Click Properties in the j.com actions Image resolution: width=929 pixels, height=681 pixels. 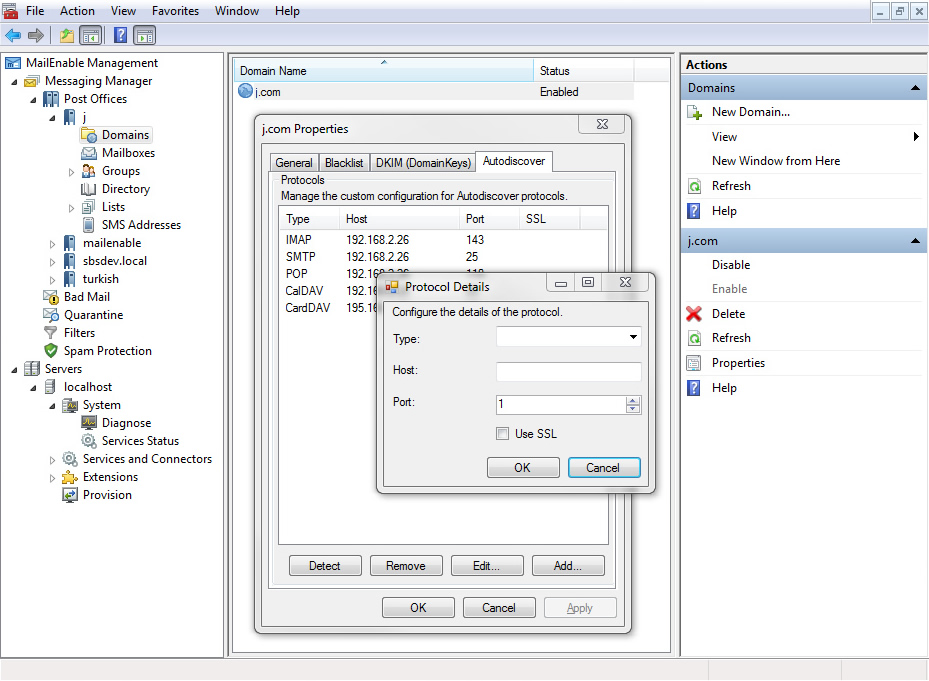(x=738, y=363)
